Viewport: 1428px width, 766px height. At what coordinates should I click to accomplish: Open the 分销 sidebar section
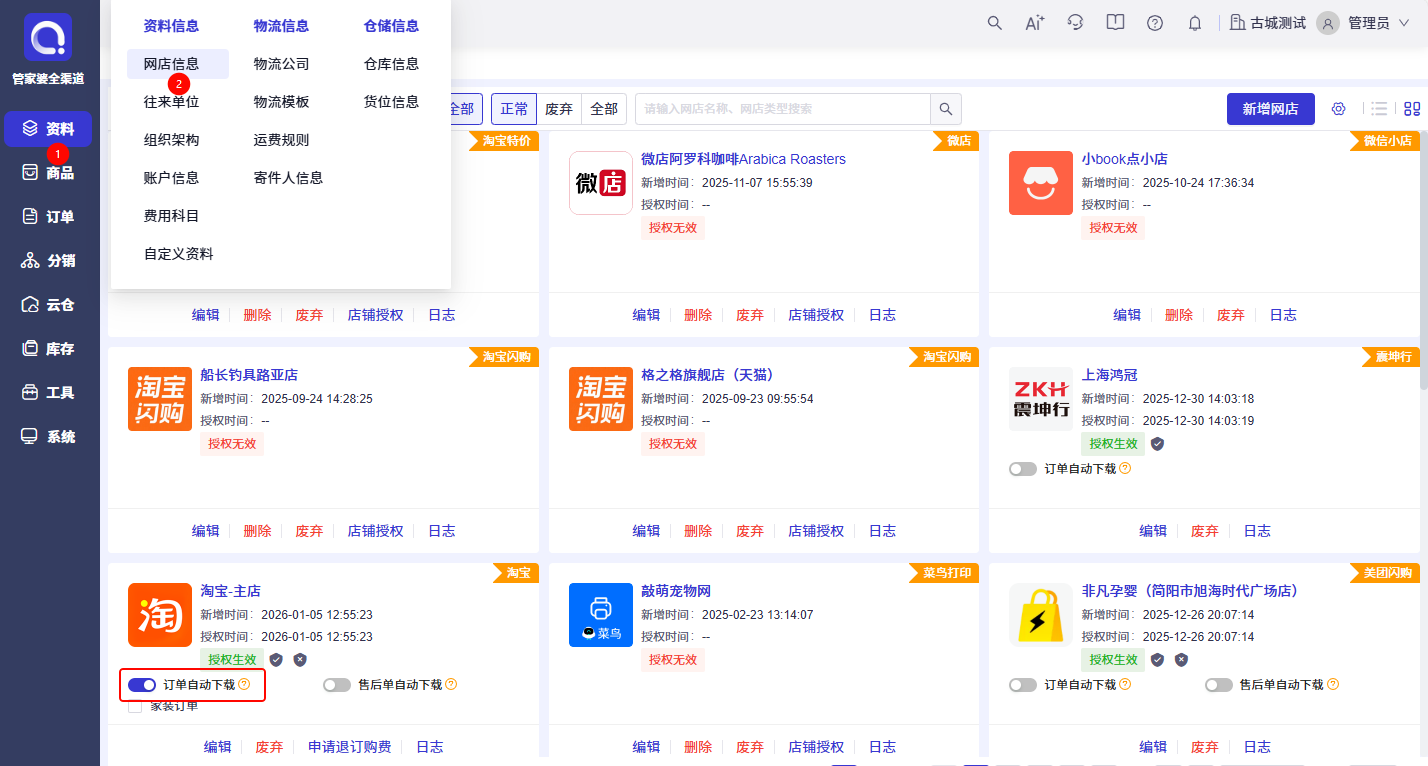(x=48, y=261)
